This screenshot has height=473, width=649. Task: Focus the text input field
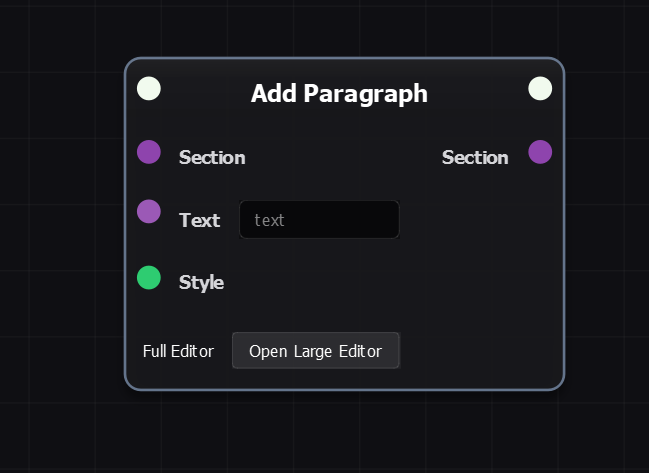tap(319, 220)
